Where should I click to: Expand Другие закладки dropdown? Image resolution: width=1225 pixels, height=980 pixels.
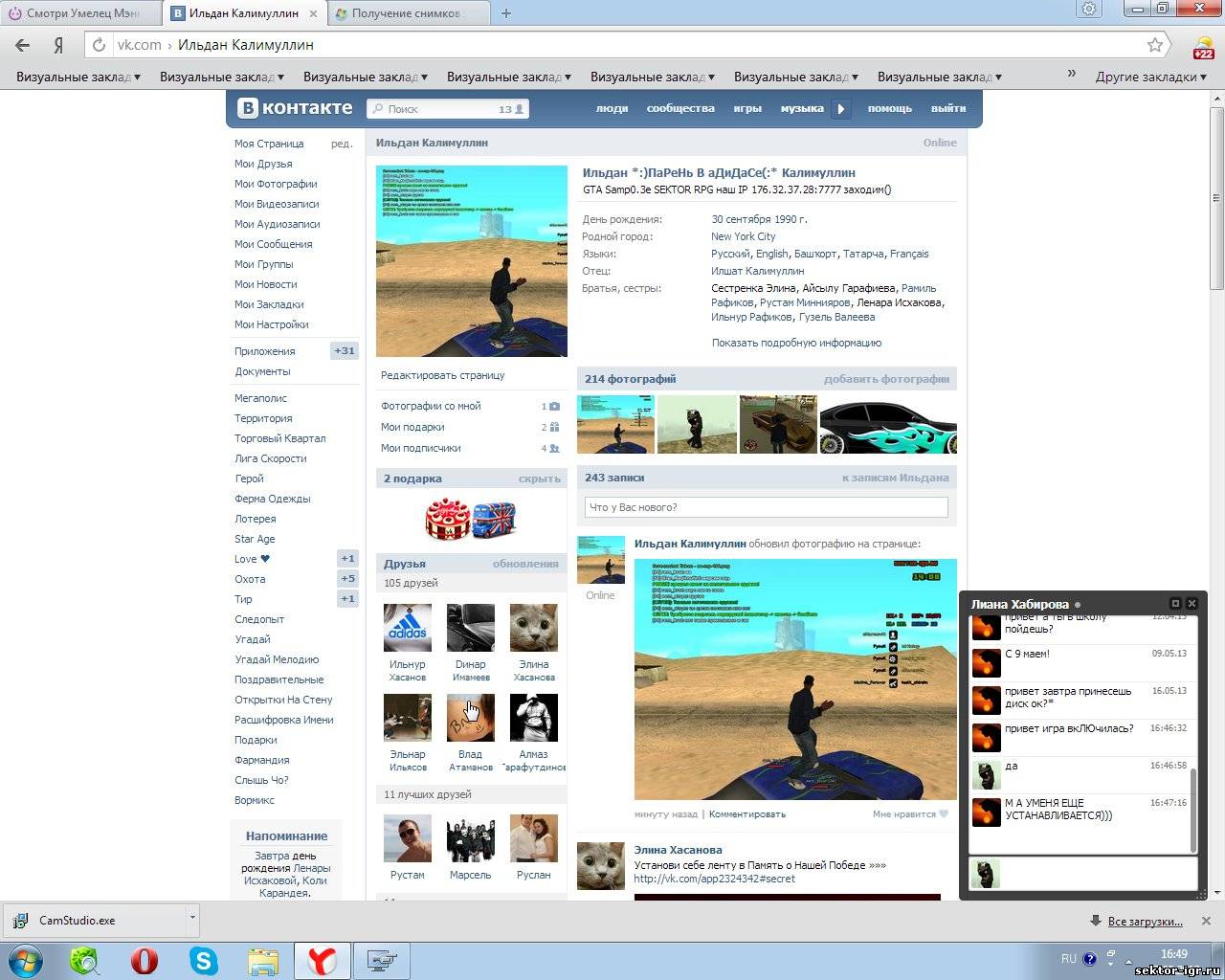click(x=1151, y=77)
